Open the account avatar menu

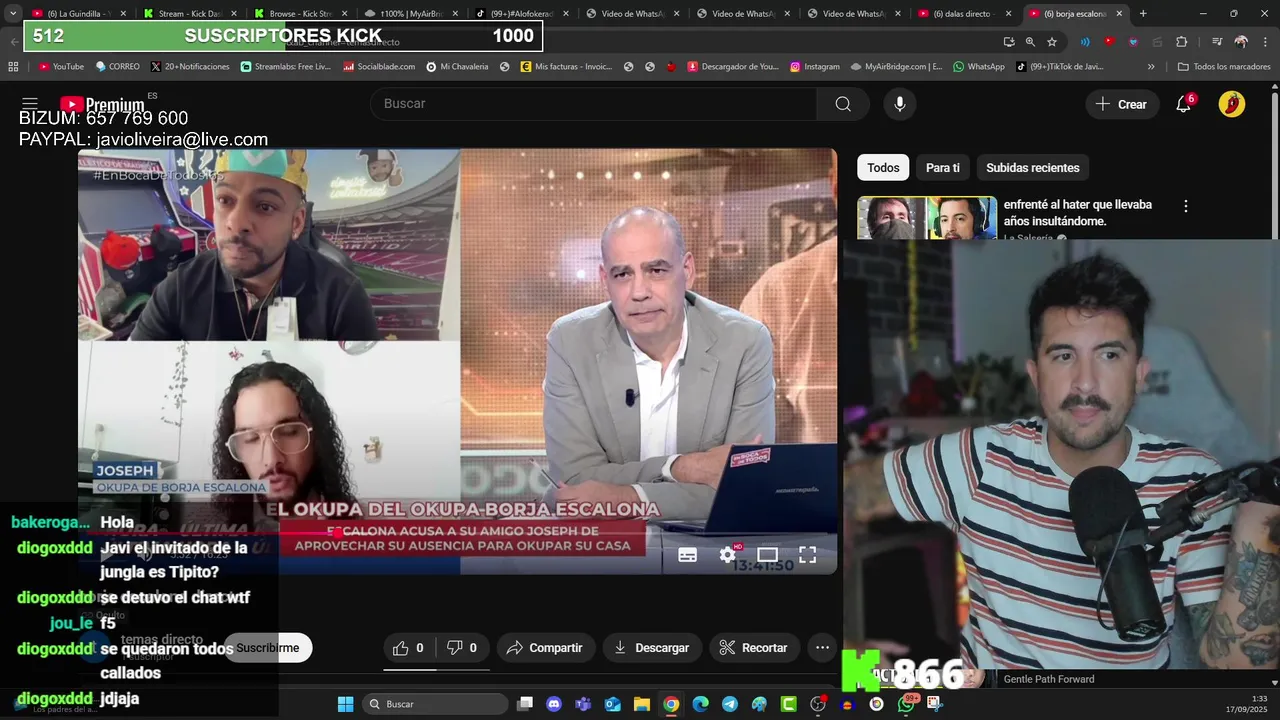(x=1232, y=104)
